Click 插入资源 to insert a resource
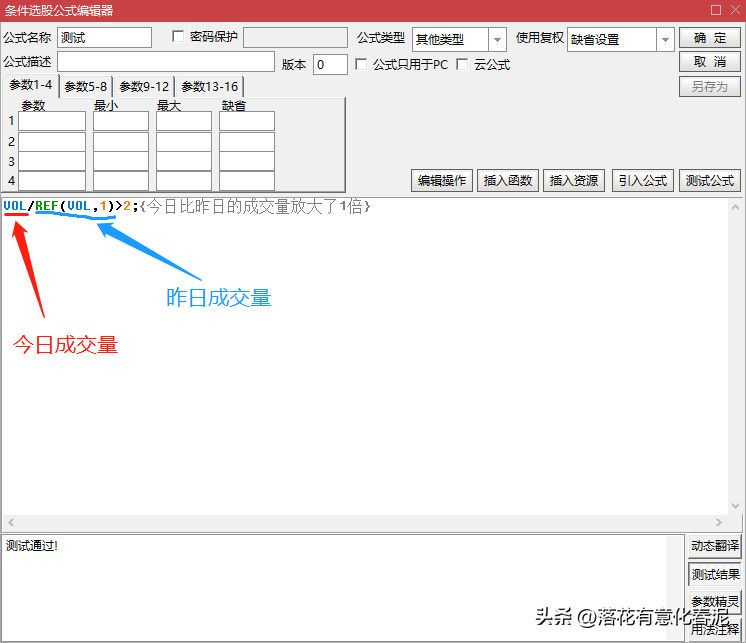This screenshot has height=643, width=746. [574, 181]
